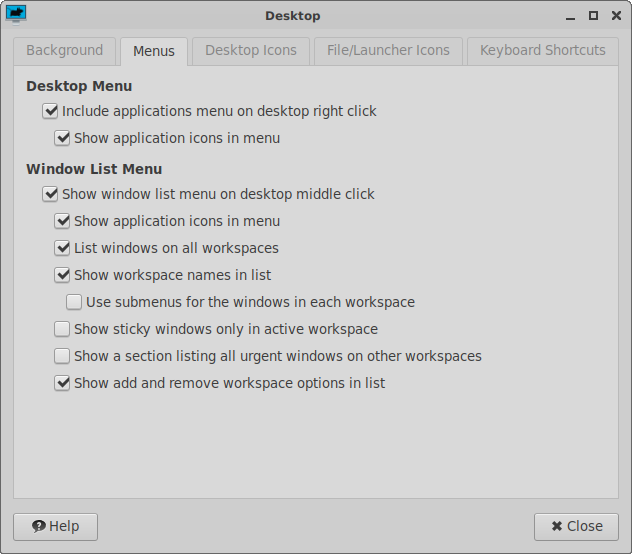Open the Desktop Icons tab
The height and width of the screenshot is (554, 632).
coord(251,51)
